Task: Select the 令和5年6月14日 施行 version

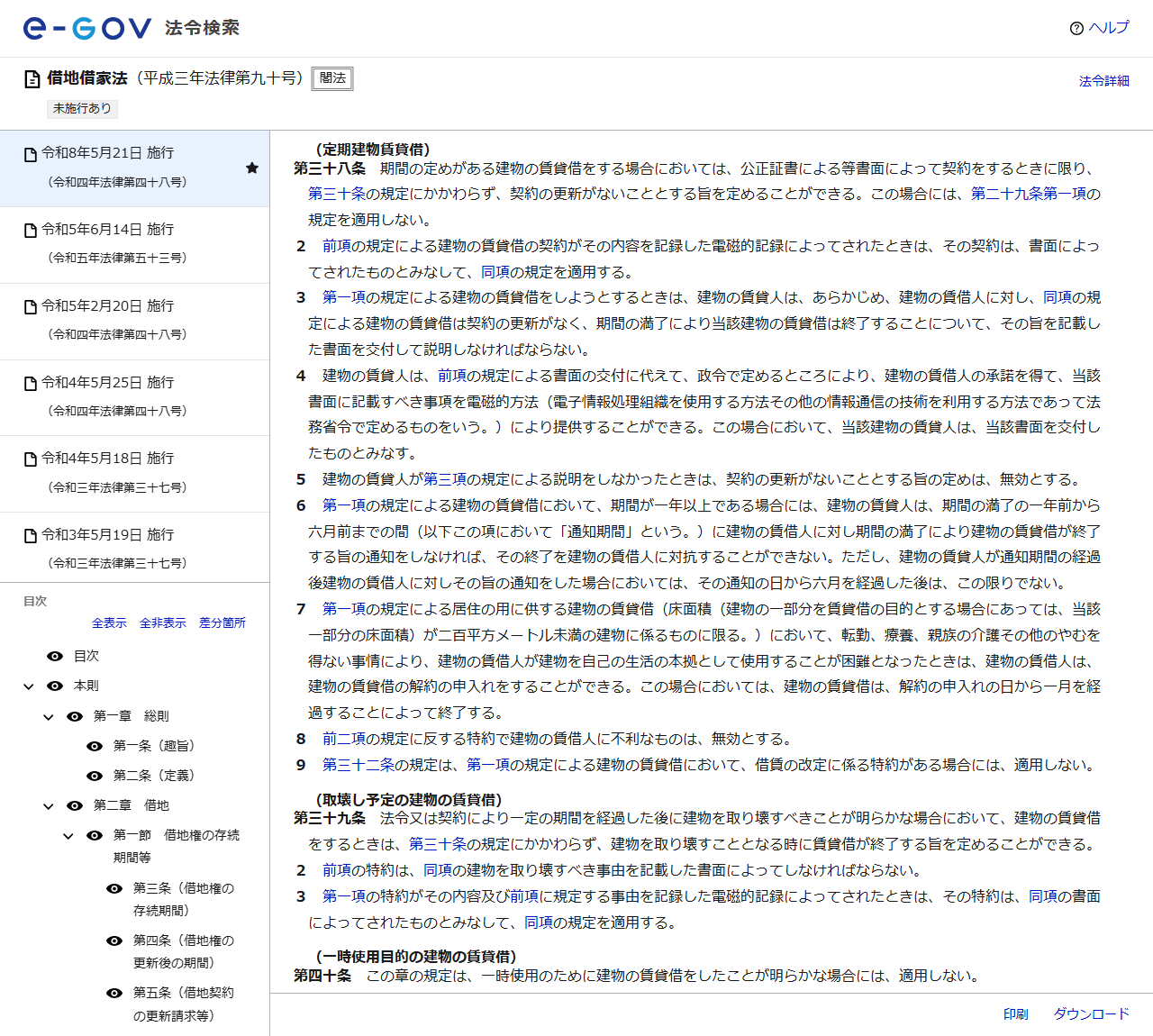Action: click(134, 245)
